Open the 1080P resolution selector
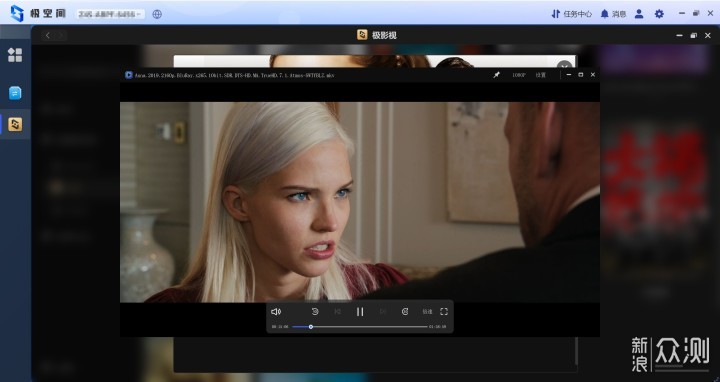The width and height of the screenshot is (720, 382). (x=519, y=75)
